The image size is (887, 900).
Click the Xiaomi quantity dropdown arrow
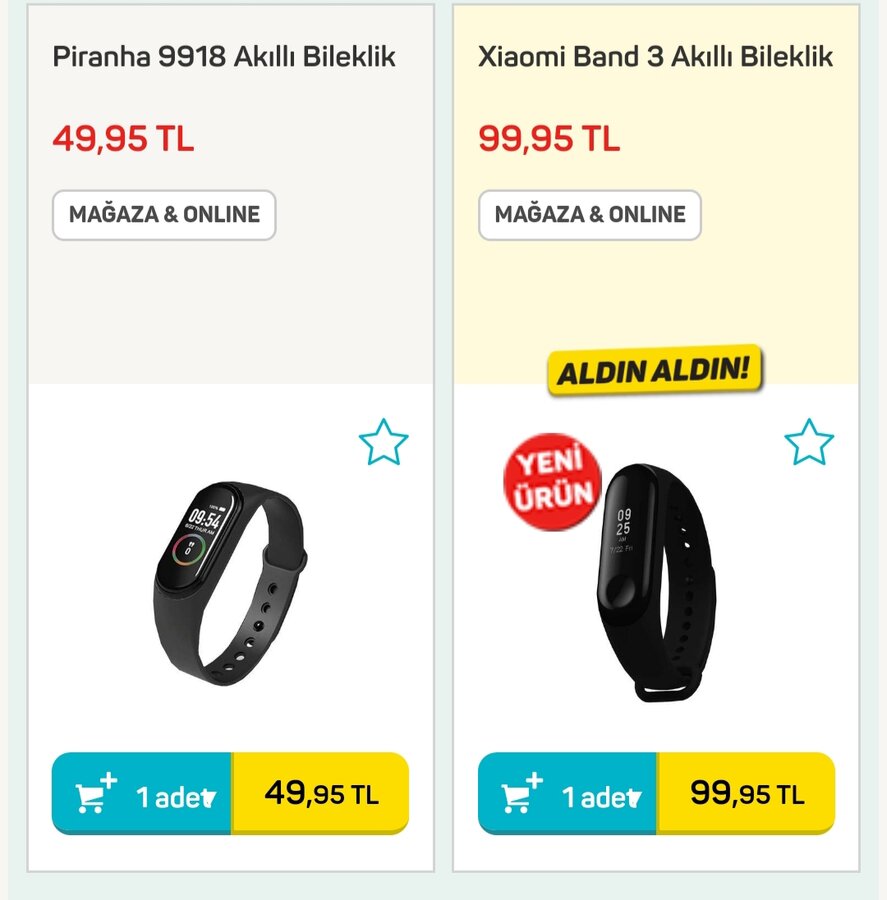[x=635, y=798]
